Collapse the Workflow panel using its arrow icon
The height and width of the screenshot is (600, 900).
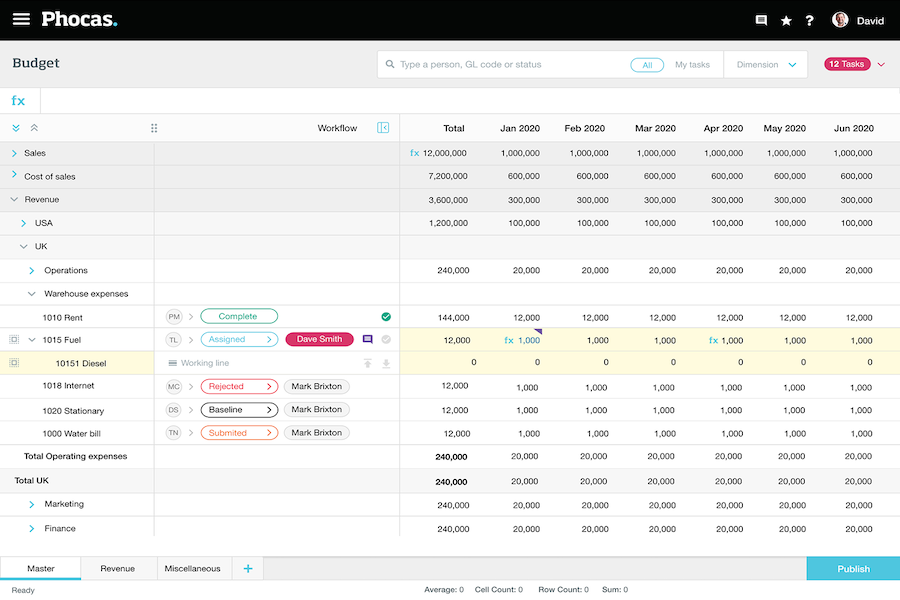(x=382, y=128)
